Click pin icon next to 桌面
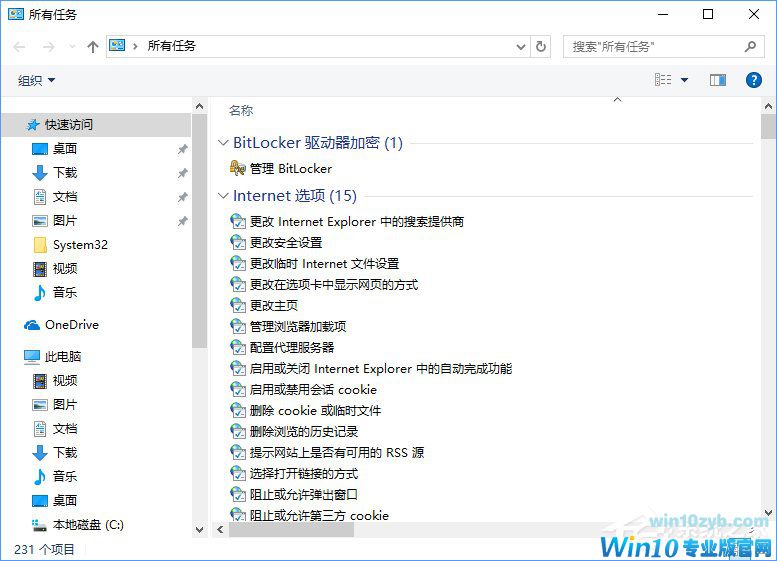The height and width of the screenshot is (561, 777). tap(183, 149)
